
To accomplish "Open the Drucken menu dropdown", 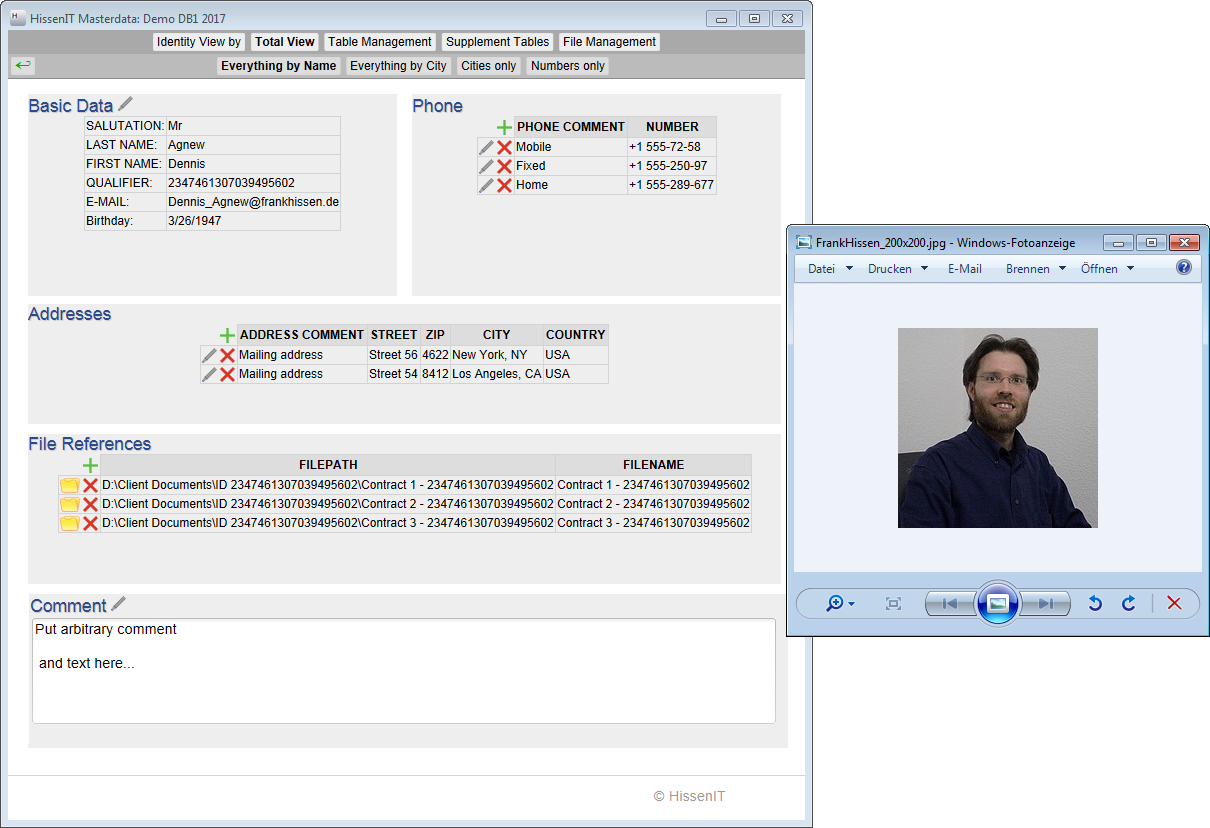I will 898,269.
